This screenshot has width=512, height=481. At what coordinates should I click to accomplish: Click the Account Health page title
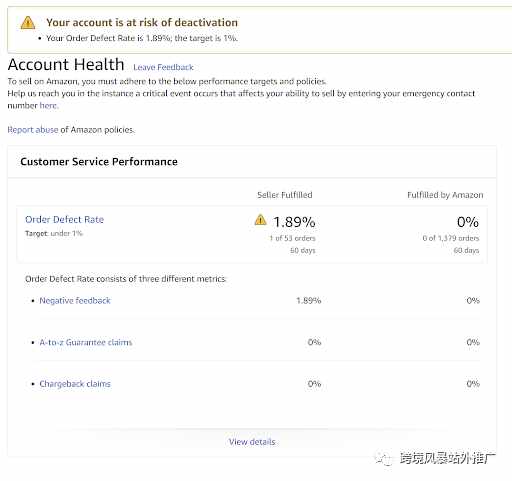(x=66, y=64)
